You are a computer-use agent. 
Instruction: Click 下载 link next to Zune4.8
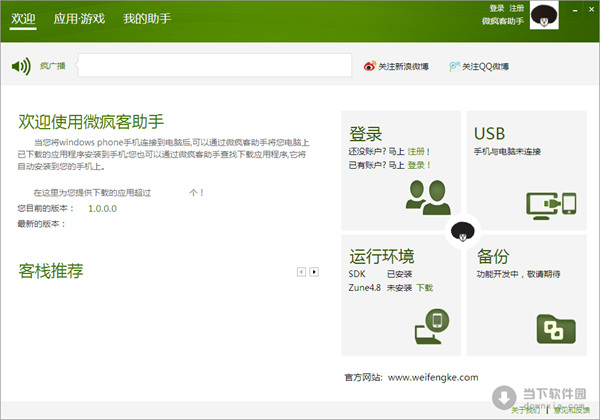425,287
